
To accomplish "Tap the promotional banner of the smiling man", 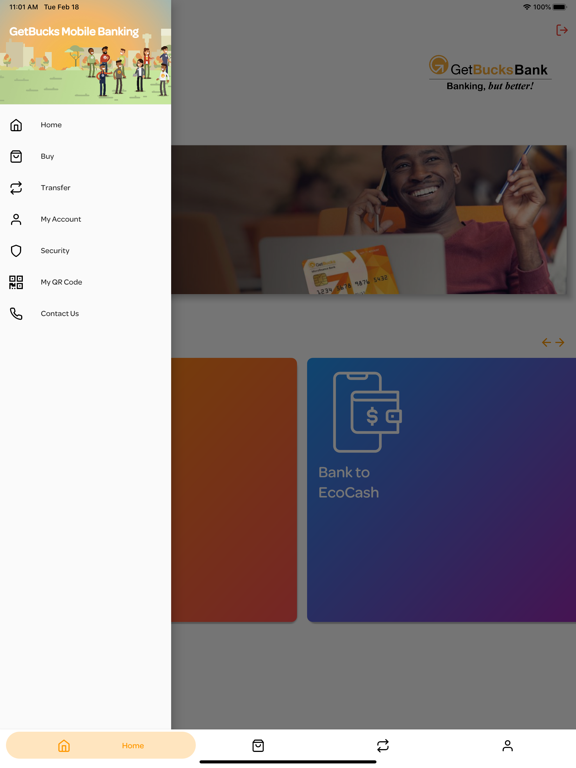I will click(x=369, y=219).
